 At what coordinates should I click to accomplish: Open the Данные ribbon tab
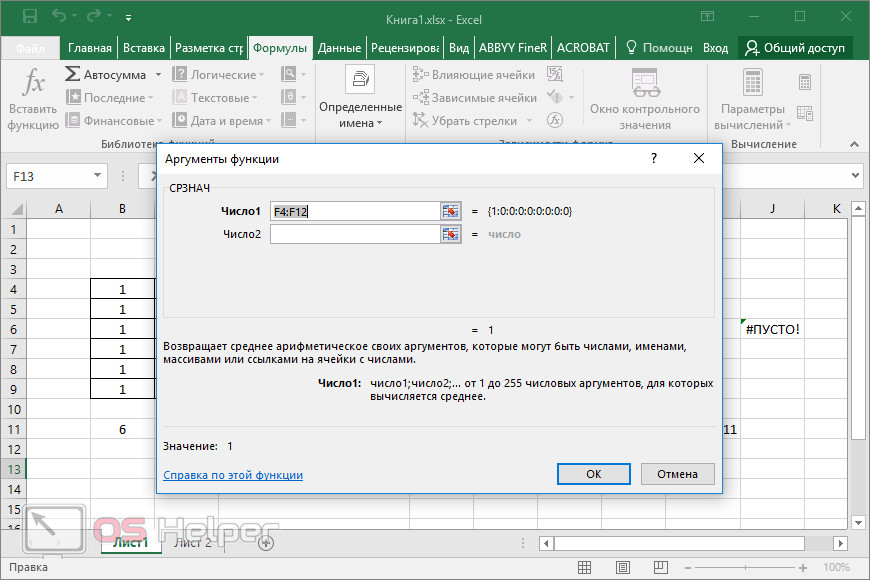coord(339,47)
